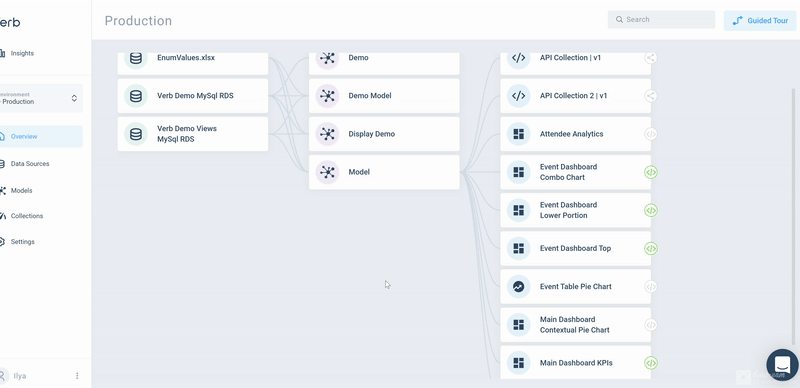Click into the Search field
Image resolution: width=800 pixels, height=388 pixels.
tap(661, 19)
